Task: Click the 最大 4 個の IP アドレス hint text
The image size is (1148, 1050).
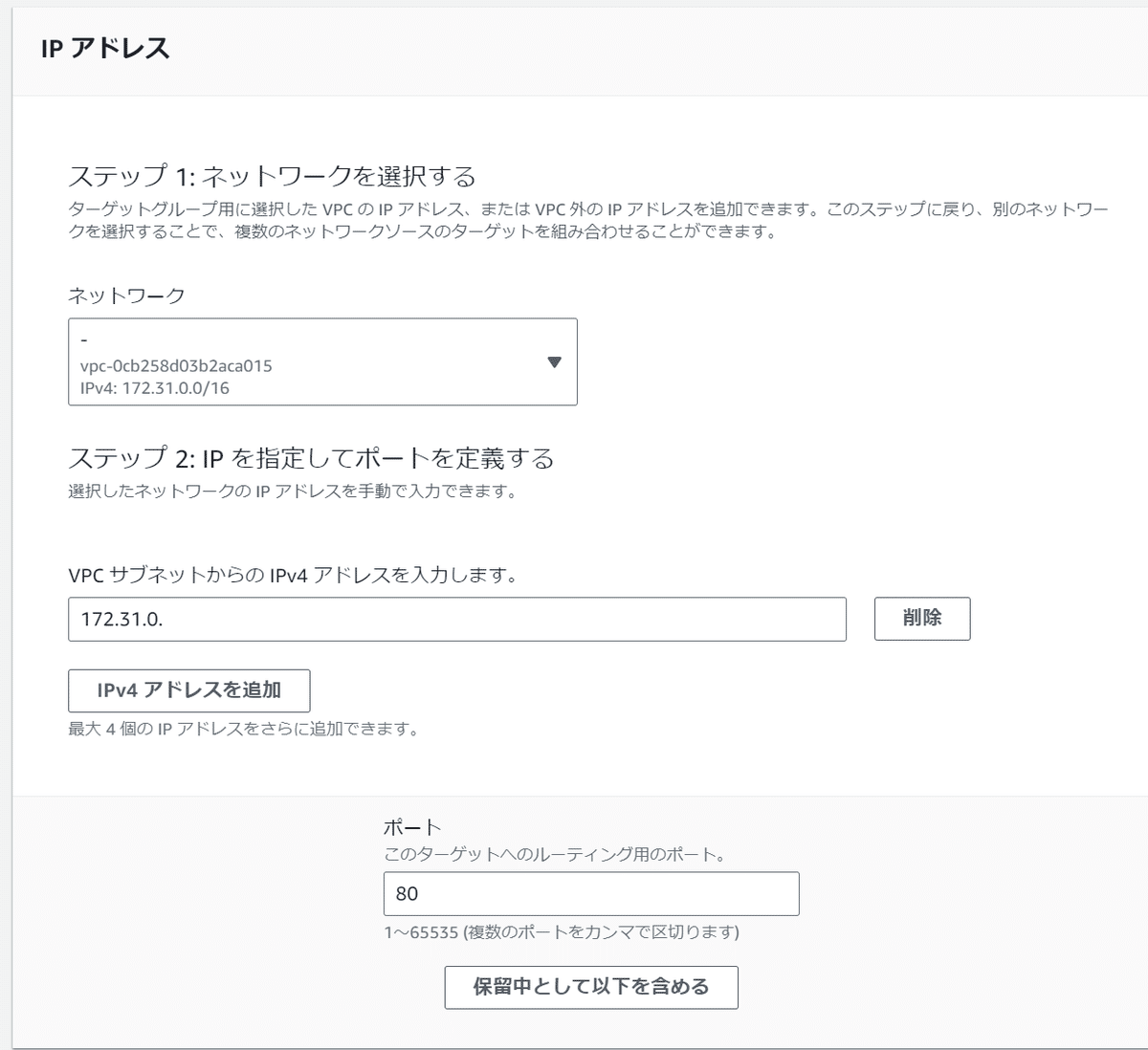Action: pyautogui.click(x=244, y=729)
